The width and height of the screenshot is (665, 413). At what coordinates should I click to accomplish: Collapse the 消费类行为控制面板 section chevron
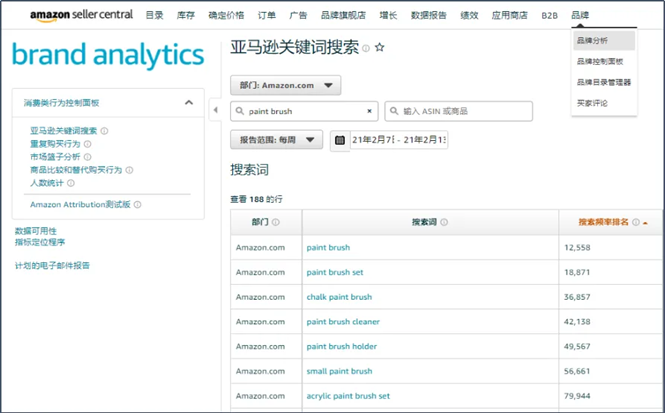pos(189,103)
